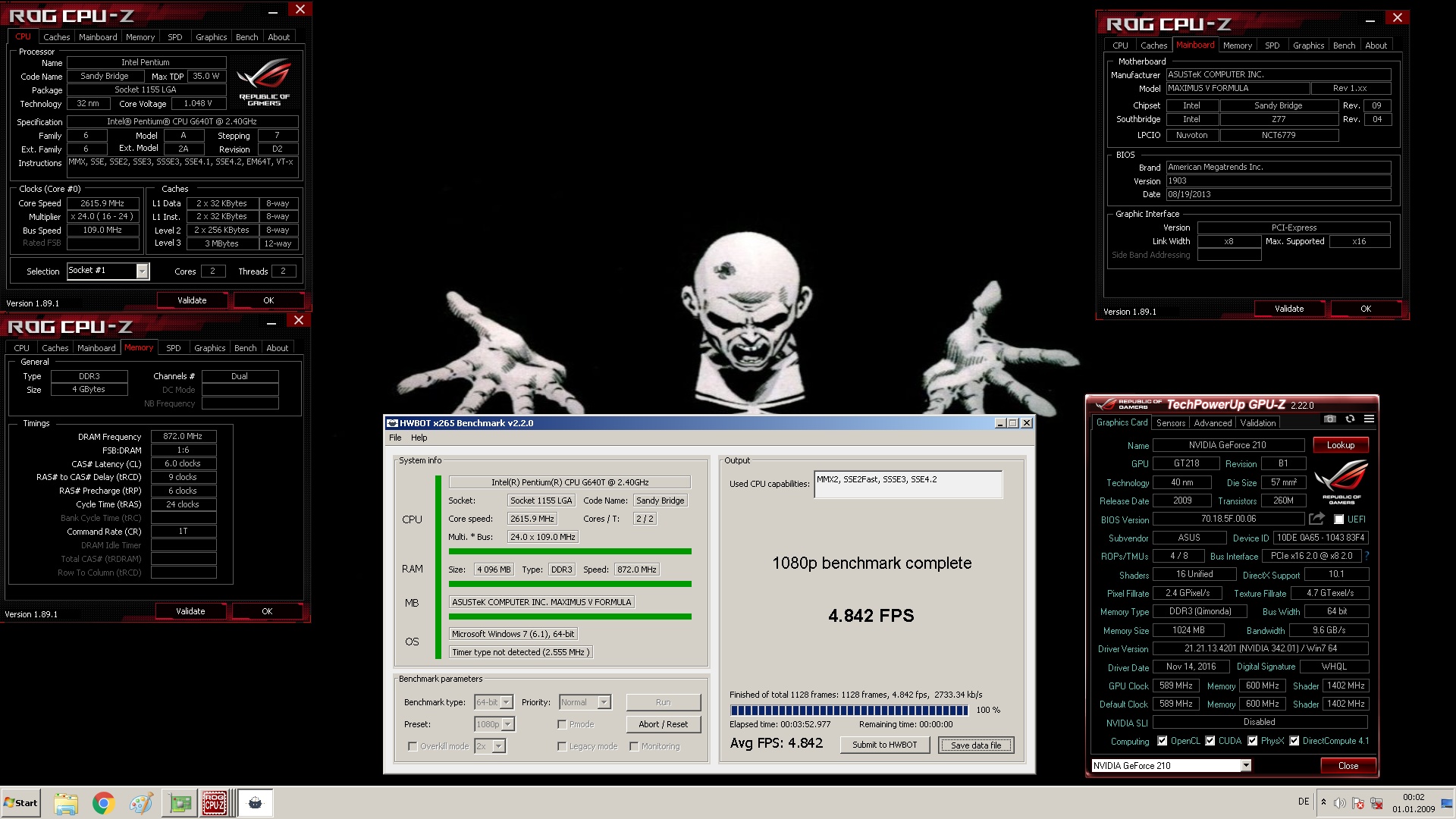Screen dimensions: 1456x819
Task: Click the MAXIMUS V FORMULA model field
Action: click(x=1238, y=89)
